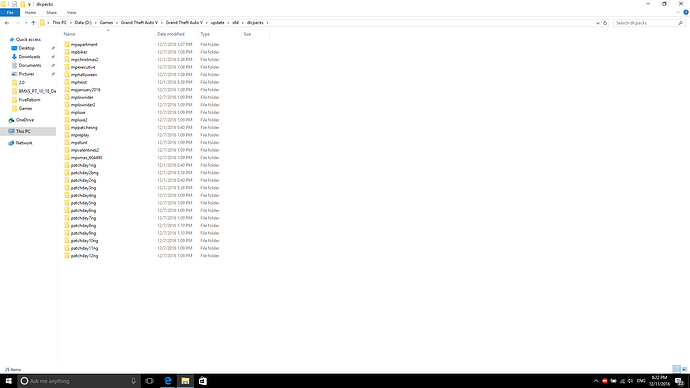690x388 pixels.
Task: Switch to Details view layout icon
Action: pos(676,369)
